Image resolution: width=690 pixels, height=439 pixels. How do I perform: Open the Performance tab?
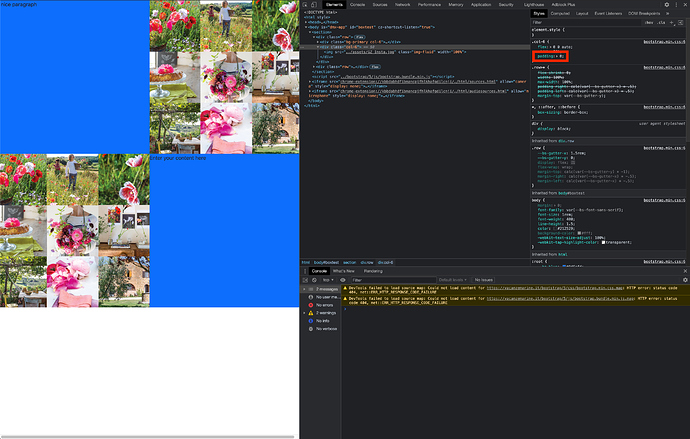(429, 4)
